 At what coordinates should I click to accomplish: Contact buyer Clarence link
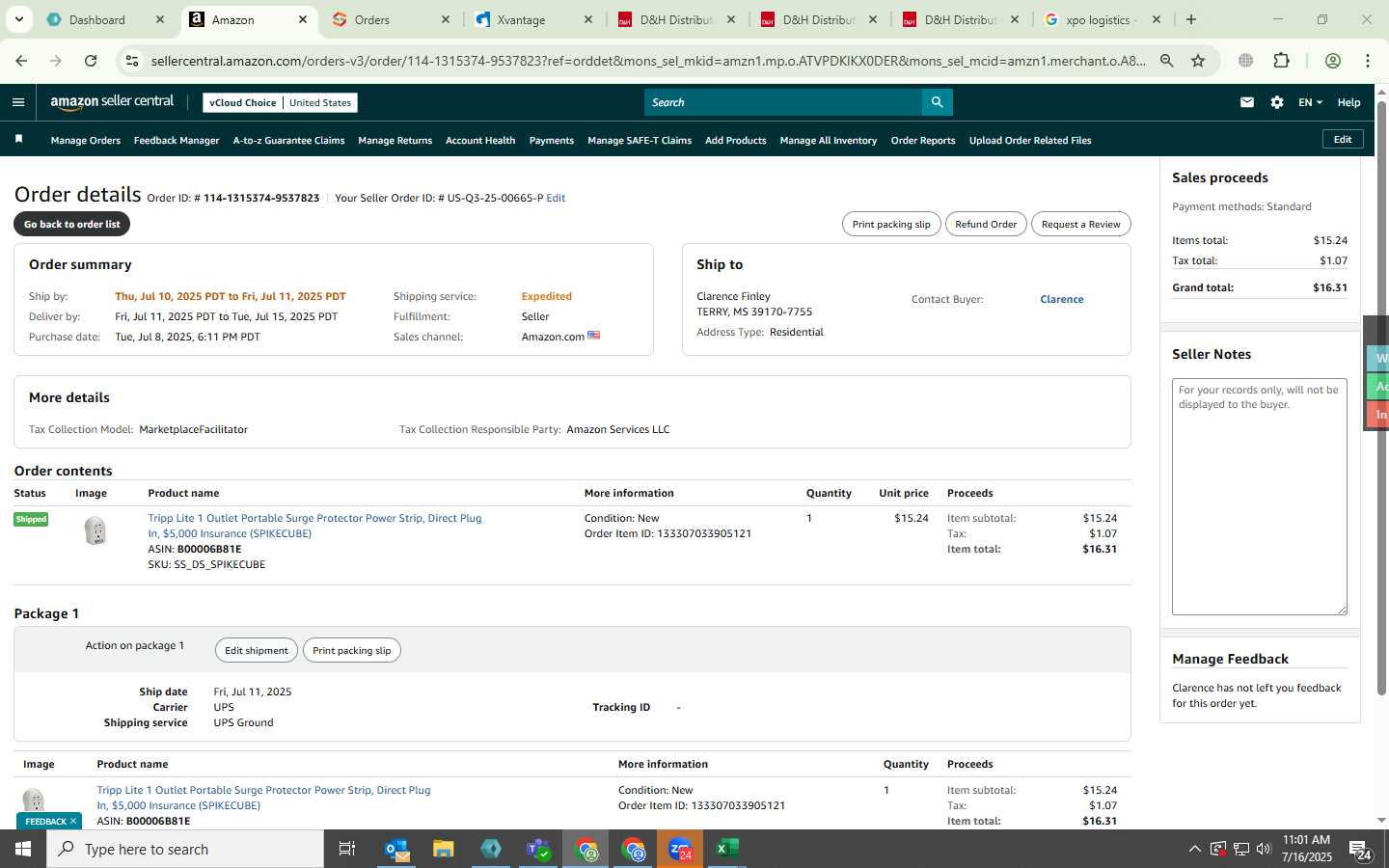click(1061, 299)
